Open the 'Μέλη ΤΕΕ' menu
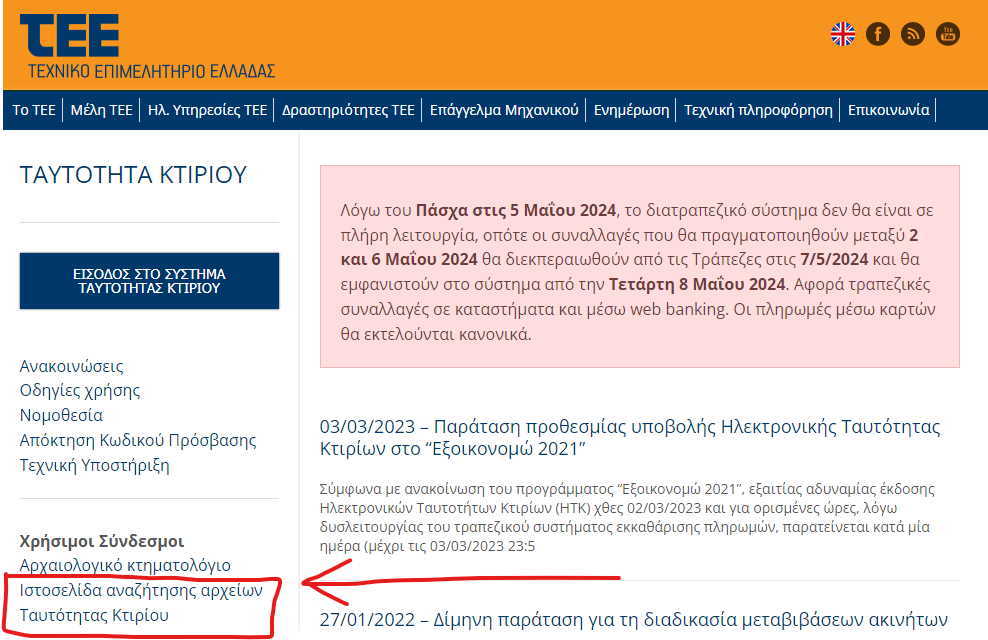 [x=101, y=110]
